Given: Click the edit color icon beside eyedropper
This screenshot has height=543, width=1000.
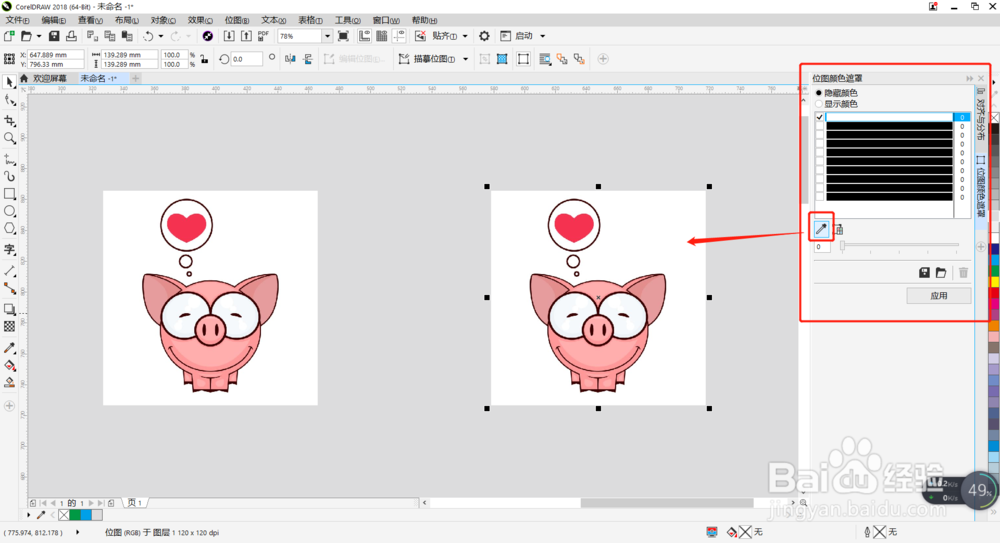Looking at the screenshot, I should point(839,229).
